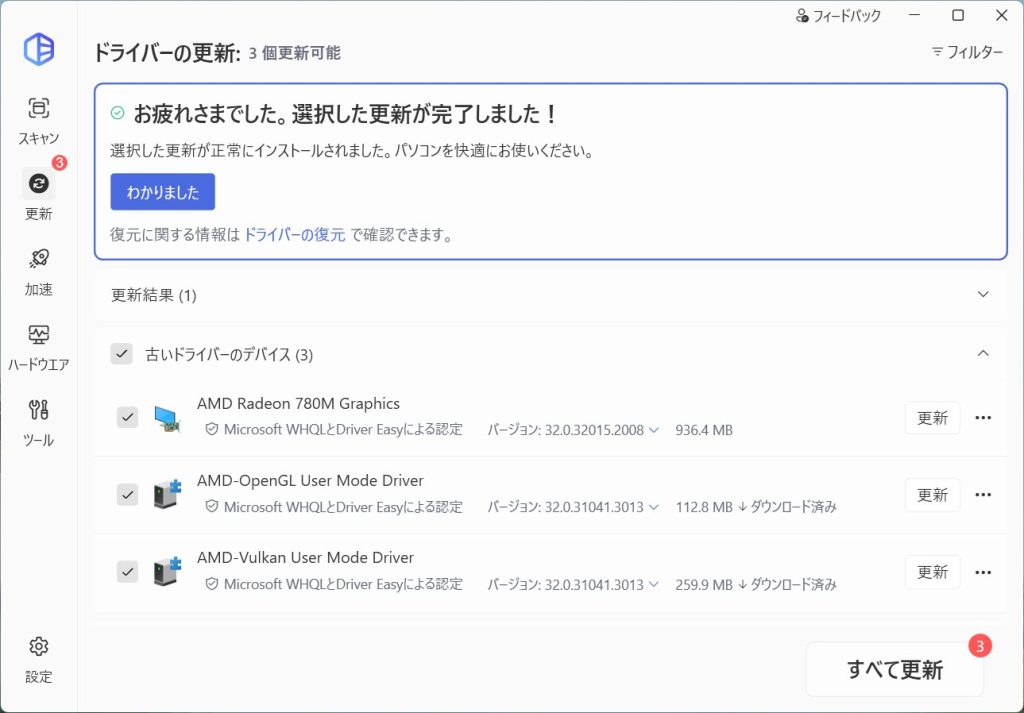Collapse 古いドライバーのデバイス (3) section
The image size is (1024, 713).
983,353
